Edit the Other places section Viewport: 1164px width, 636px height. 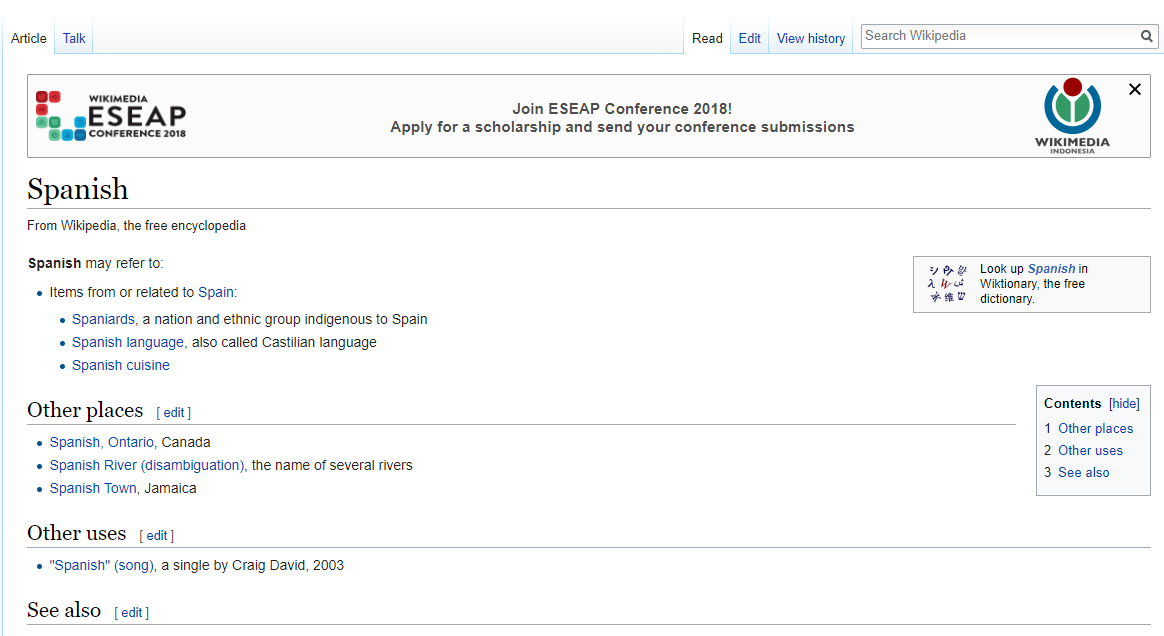pos(174,412)
